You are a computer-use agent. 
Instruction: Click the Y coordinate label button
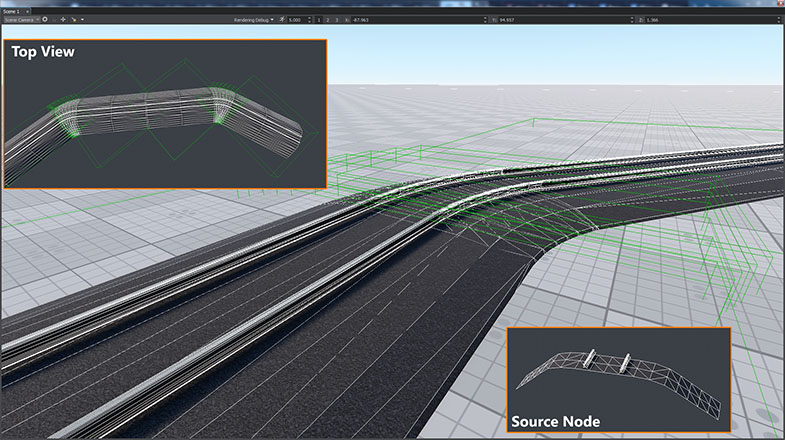tap(492, 19)
